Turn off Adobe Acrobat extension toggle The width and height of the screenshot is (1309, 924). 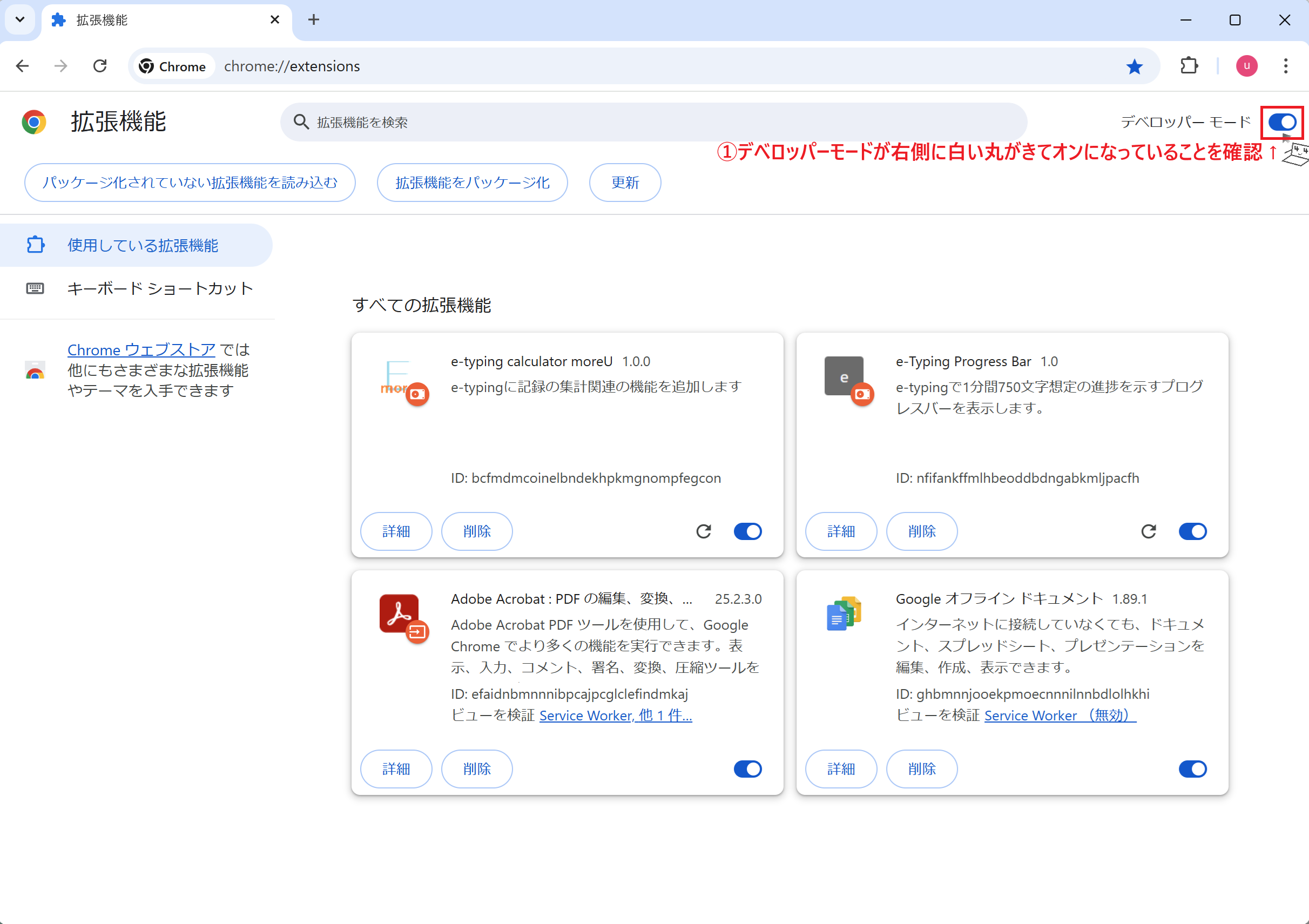click(x=747, y=769)
